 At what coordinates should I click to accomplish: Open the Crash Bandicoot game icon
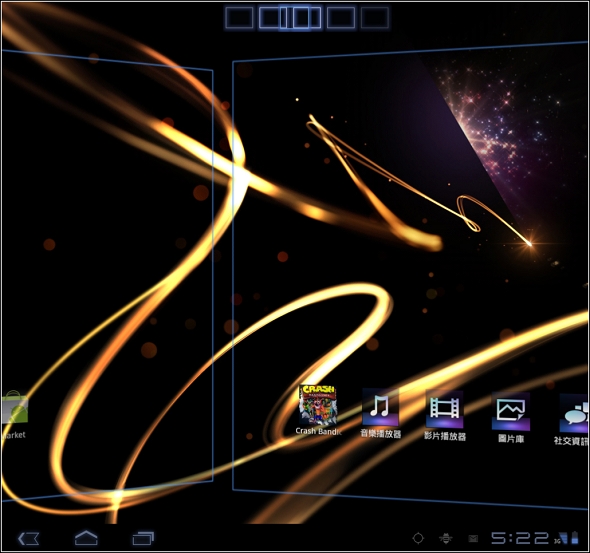point(318,405)
